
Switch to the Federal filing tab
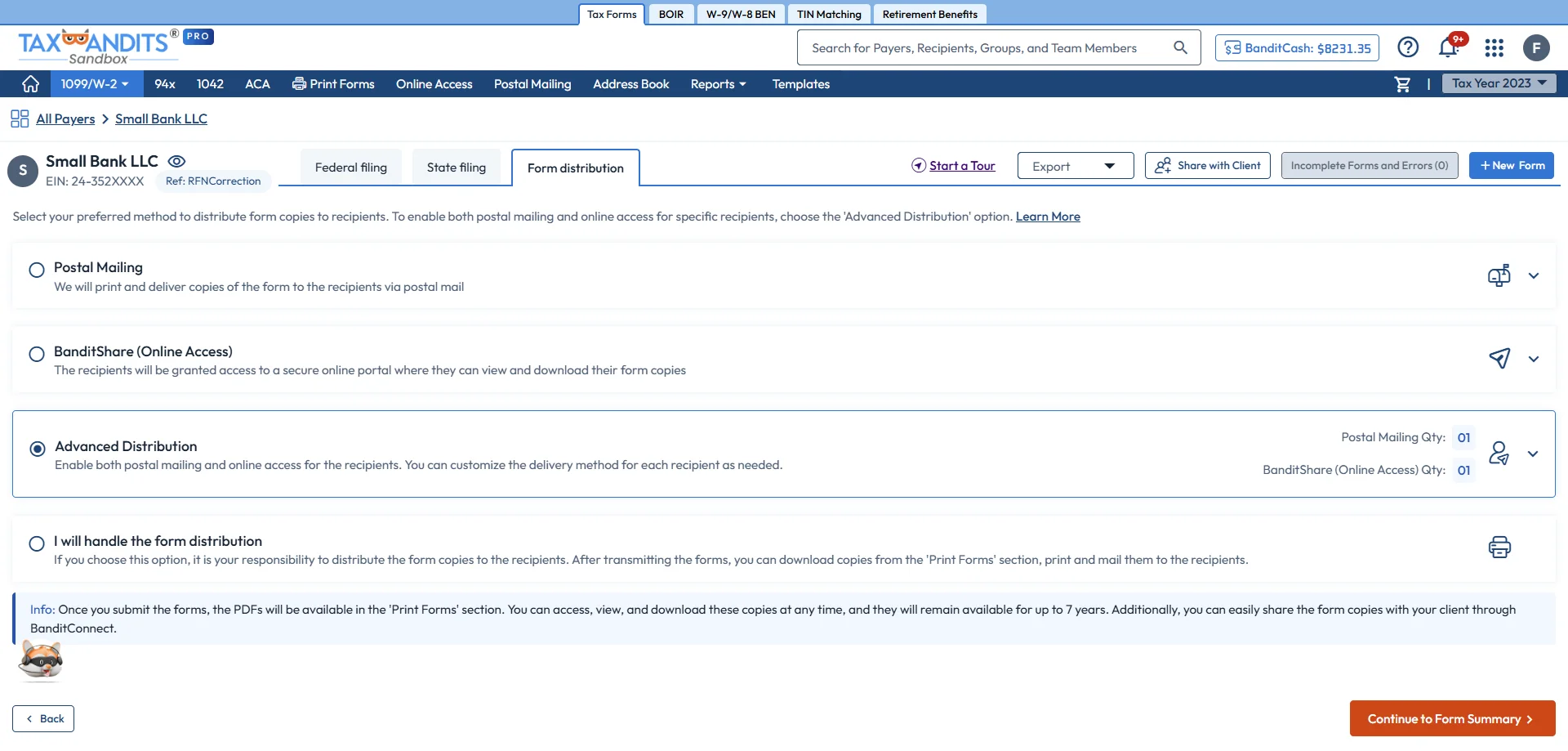[351, 168]
